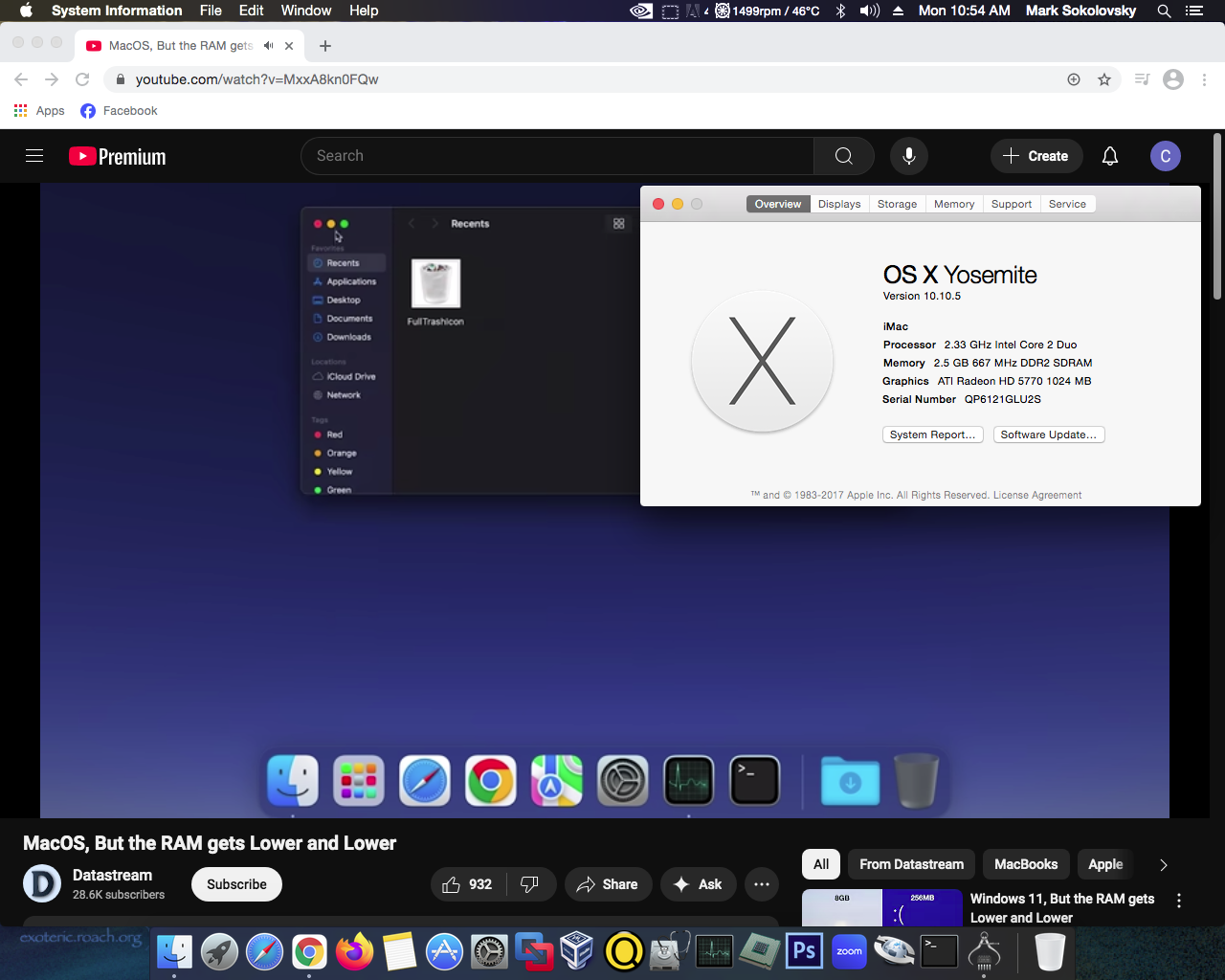The image size is (1225, 980).
Task: Click the search magnifier button on YouTube
Action: (843, 156)
